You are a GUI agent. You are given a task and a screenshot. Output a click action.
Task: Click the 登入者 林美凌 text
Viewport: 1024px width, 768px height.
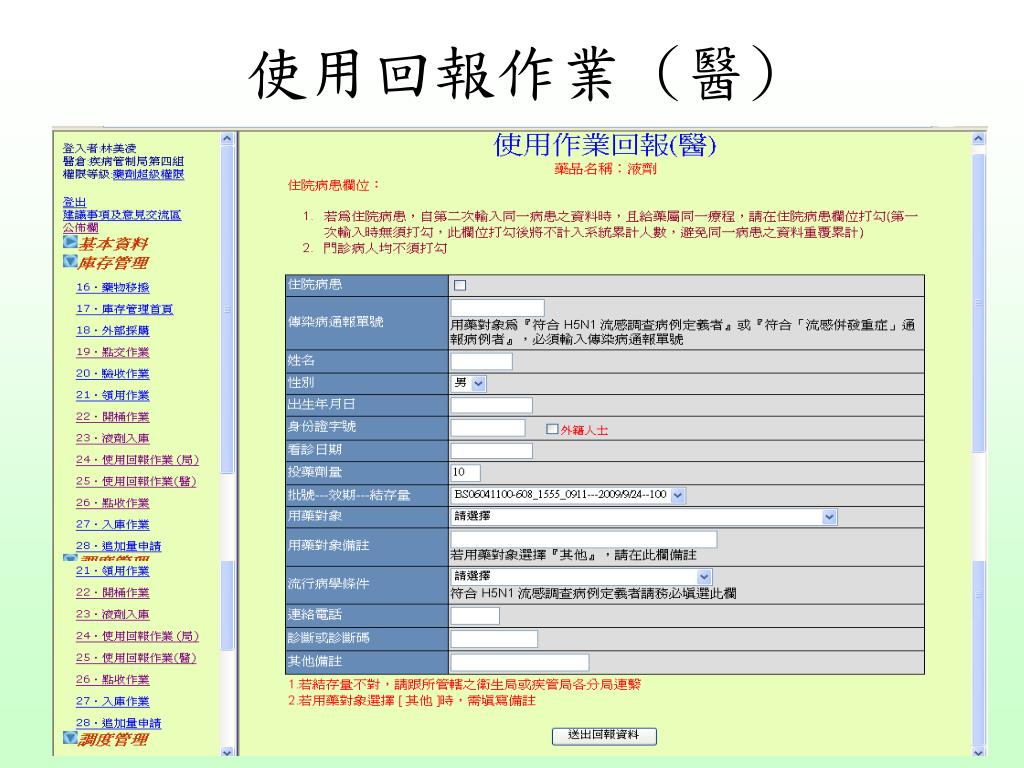pyautogui.click(x=99, y=148)
